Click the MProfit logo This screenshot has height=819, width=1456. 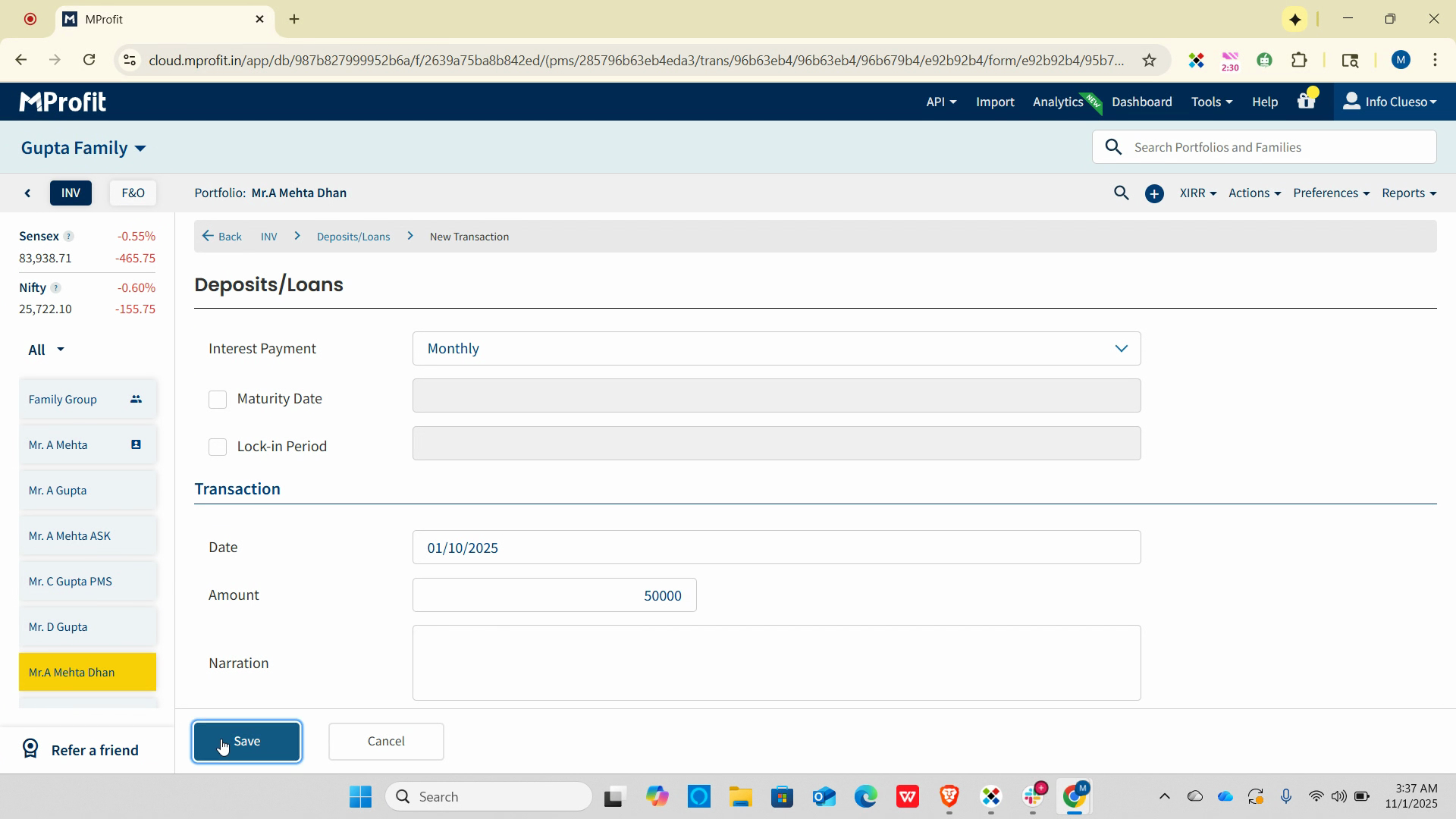pyautogui.click(x=63, y=102)
